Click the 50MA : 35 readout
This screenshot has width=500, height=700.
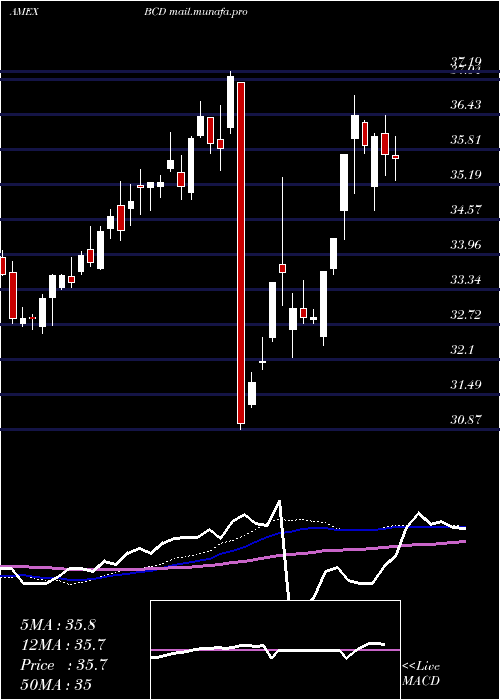pyautogui.click(x=56, y=685)
